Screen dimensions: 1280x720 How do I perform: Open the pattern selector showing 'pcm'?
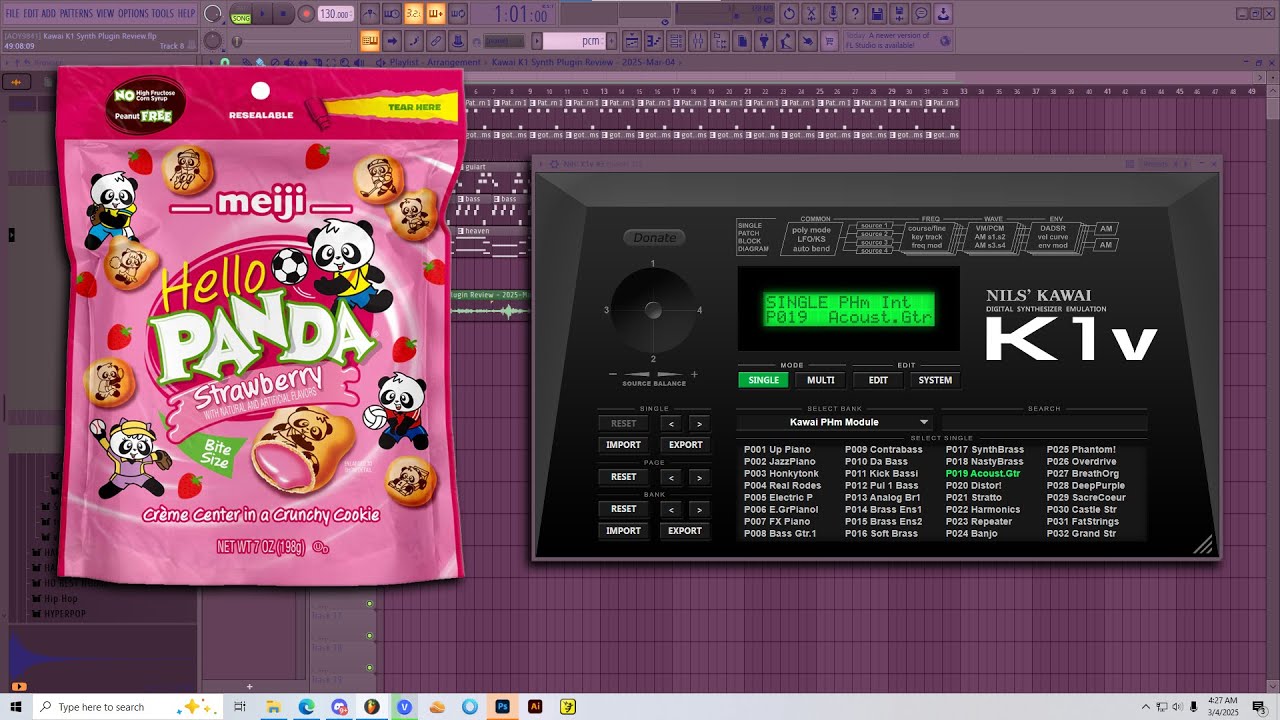(574, 41)
